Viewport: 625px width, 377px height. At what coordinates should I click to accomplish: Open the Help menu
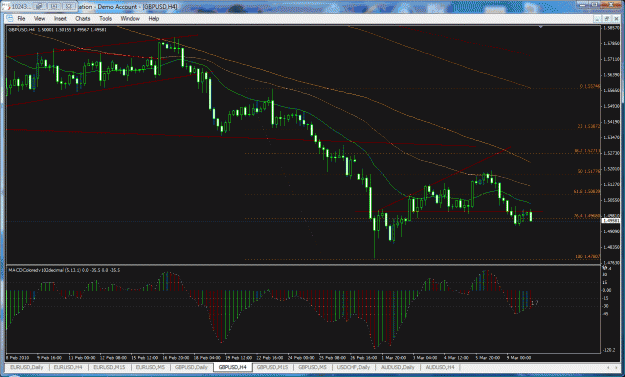[x=153, y=18]
